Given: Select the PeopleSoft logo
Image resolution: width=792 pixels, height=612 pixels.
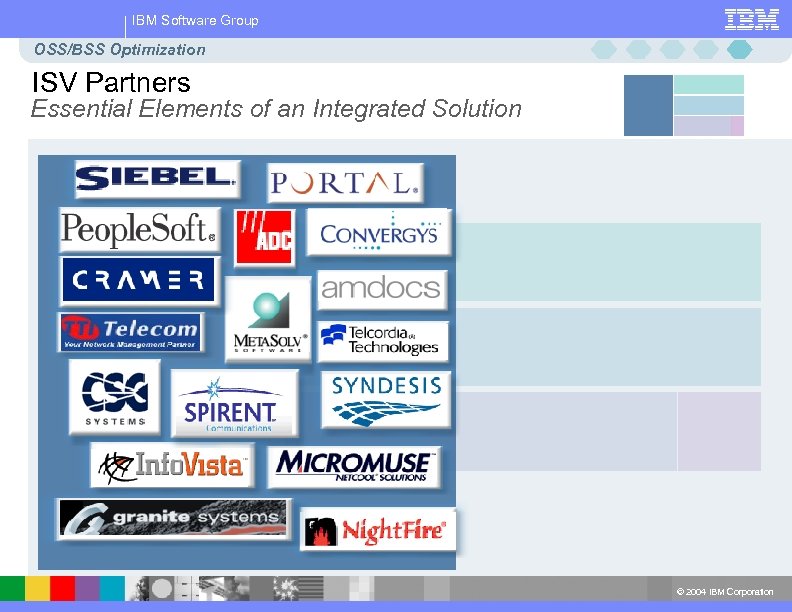Looking at the screenshot, I should point(139,229).
